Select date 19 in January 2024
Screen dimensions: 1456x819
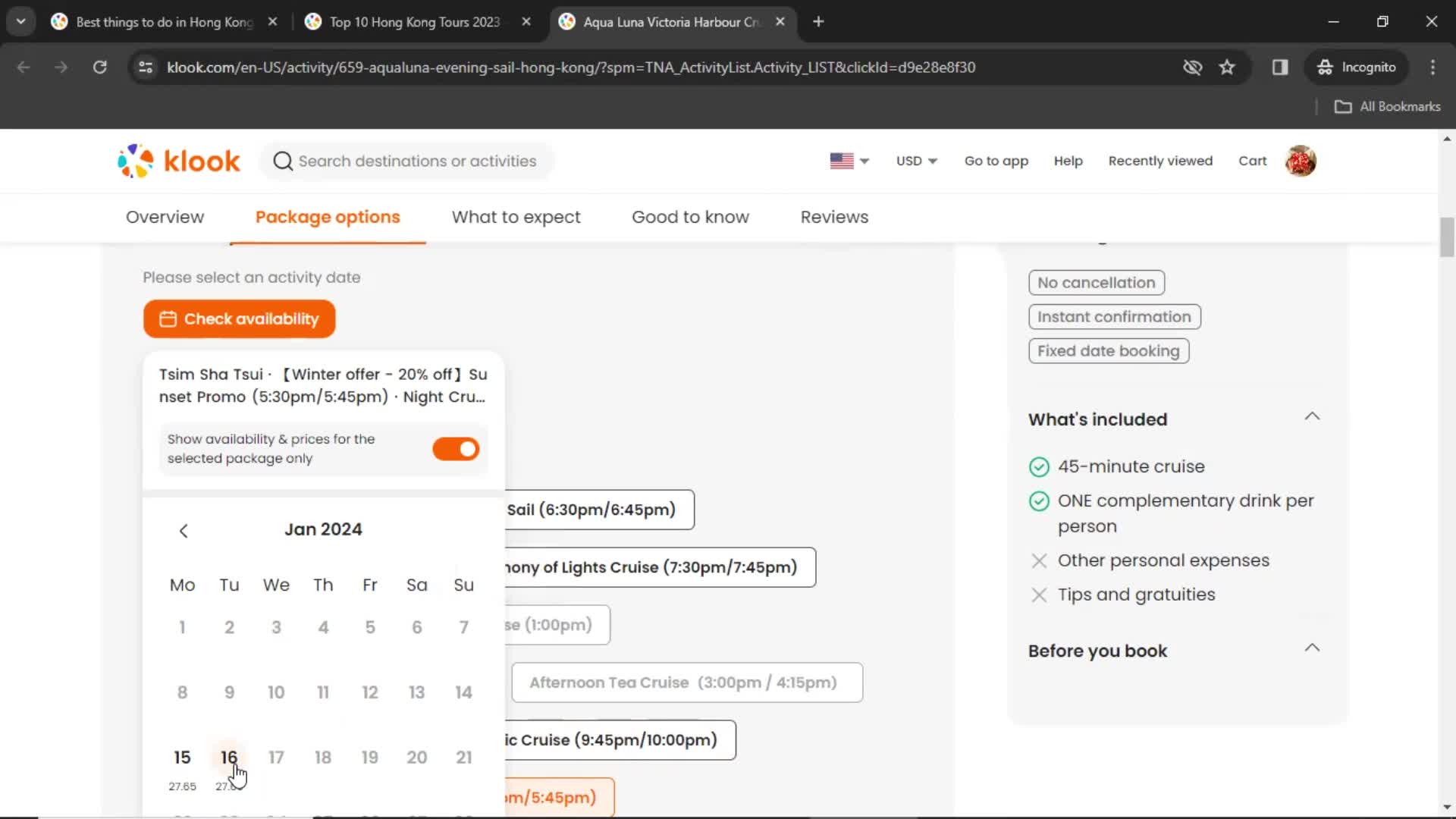(370, 757)
